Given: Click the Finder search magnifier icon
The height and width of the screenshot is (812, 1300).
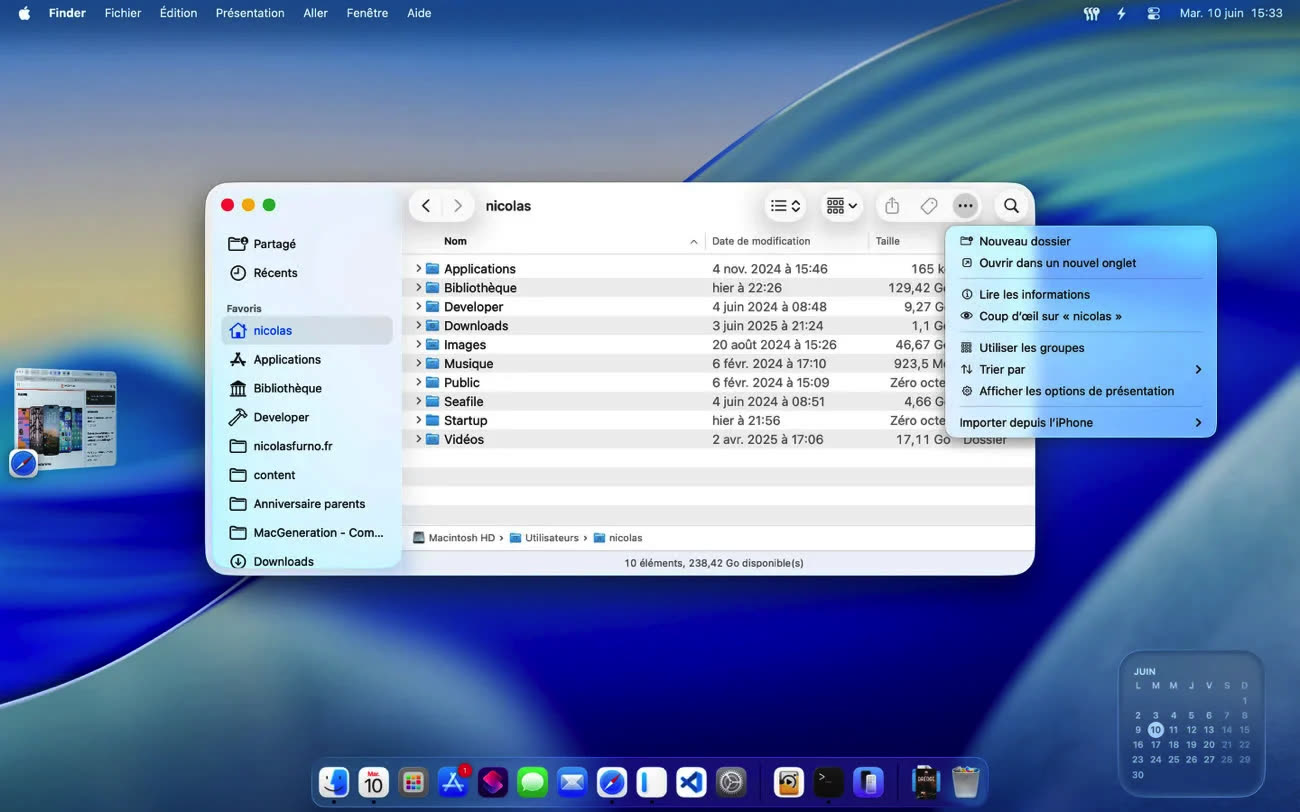Looking at the screenshot, I should point(1011,206).
